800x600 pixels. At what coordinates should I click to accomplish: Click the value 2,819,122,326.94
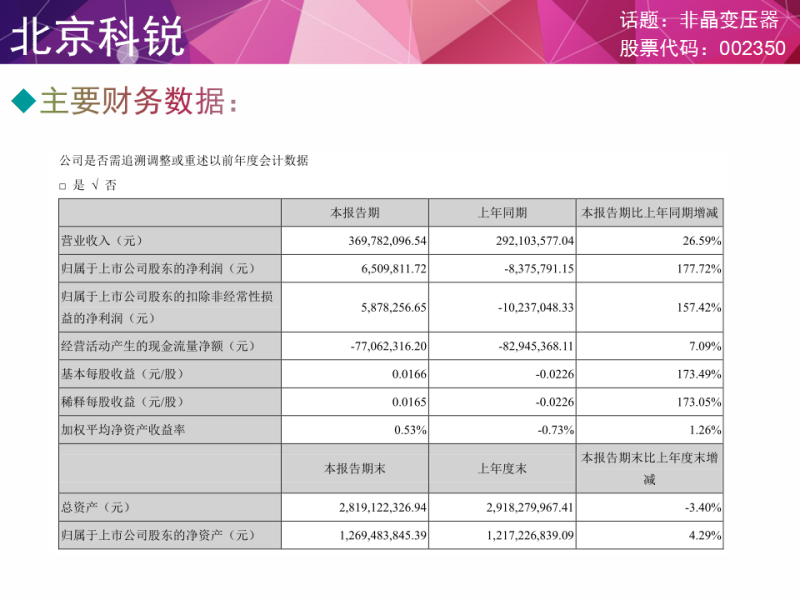(383, 507)
